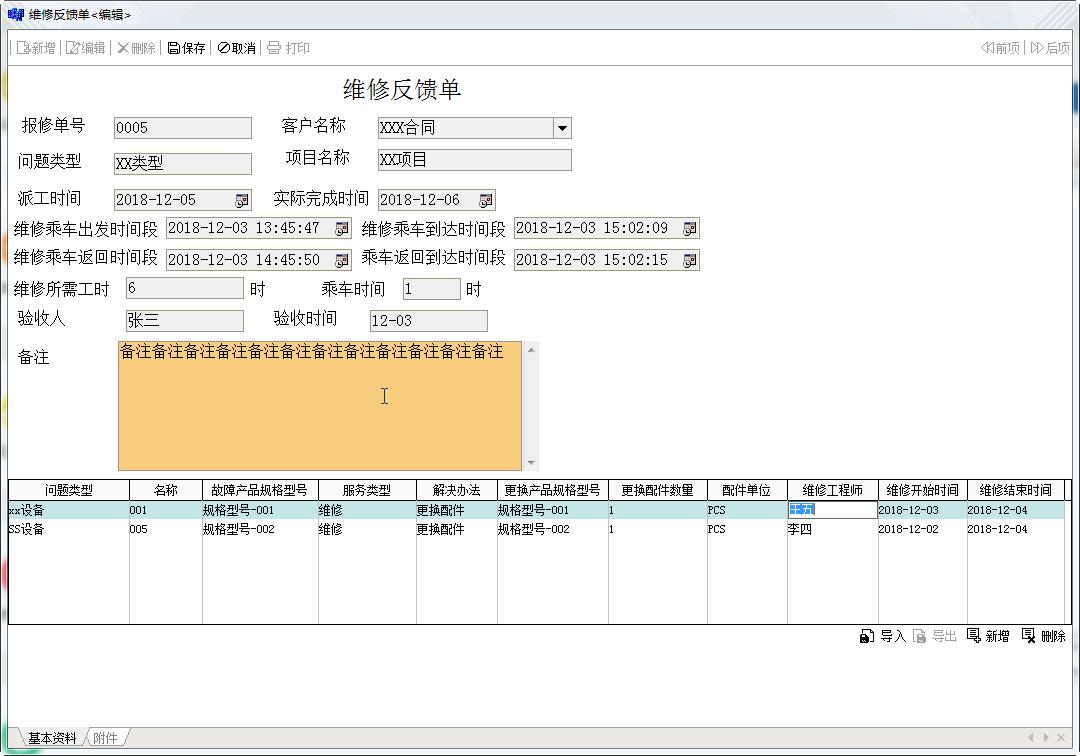Select the 基本资料 tab
The height and width of the screenshot is (756, 1080).
pos(51,738)
